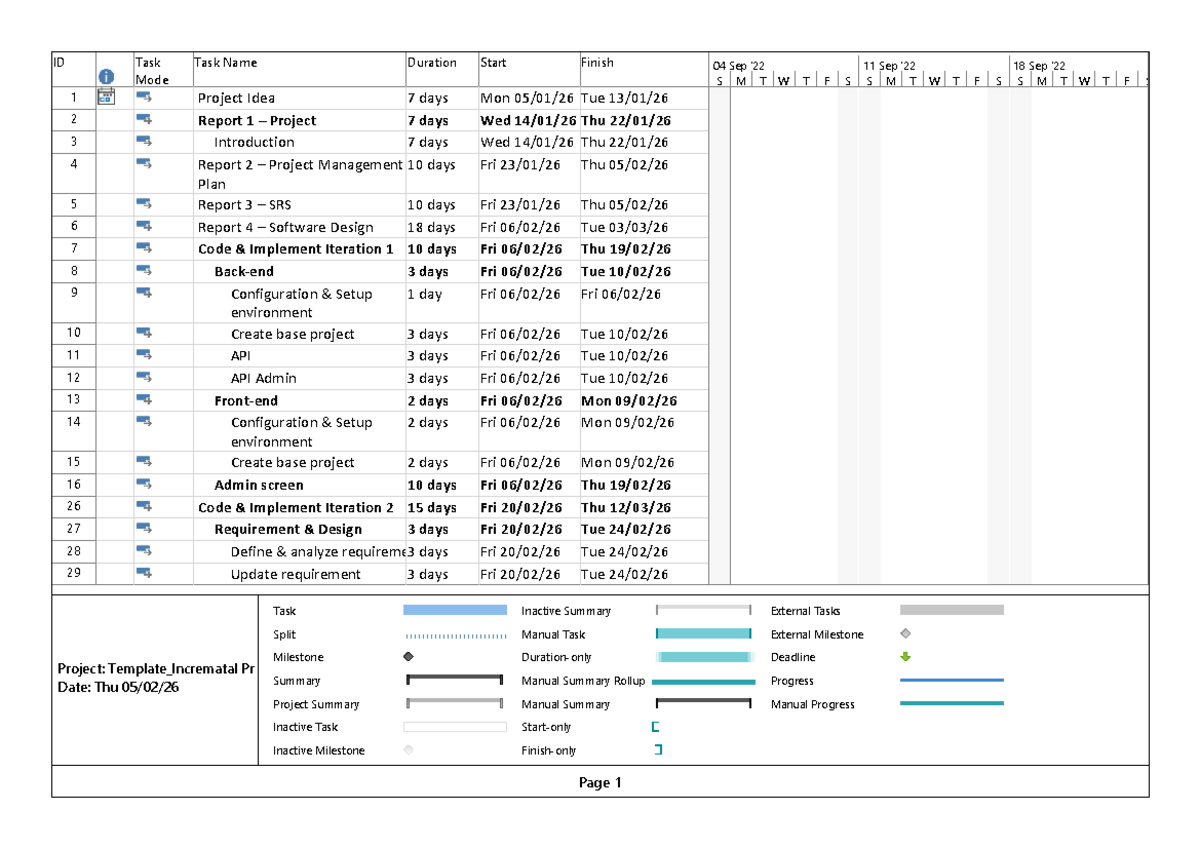1200x849 pixels.
Task: Click the Finish-only bracket symbol in legend
Action: click(657, 750)
